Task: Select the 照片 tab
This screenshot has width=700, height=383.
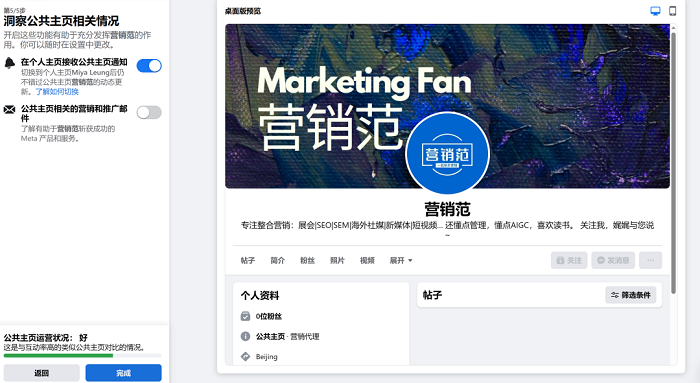Action: point(337,260)
